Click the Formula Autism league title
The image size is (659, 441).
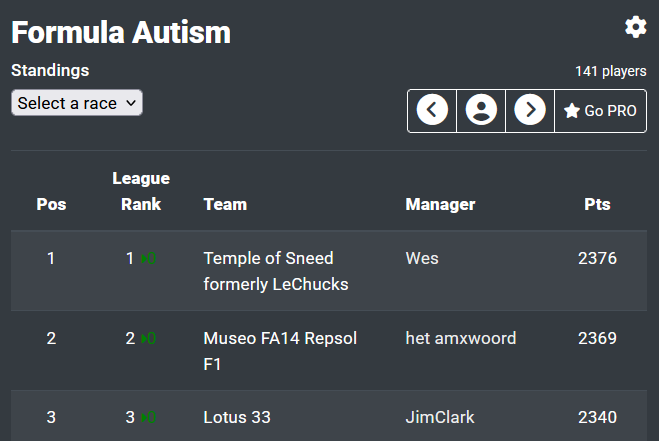121,32
